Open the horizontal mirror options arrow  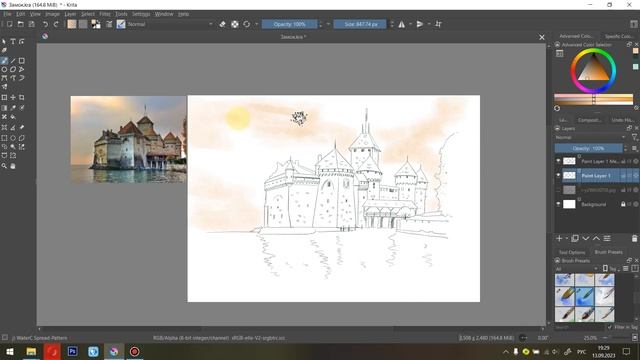[x=411, y=24]
